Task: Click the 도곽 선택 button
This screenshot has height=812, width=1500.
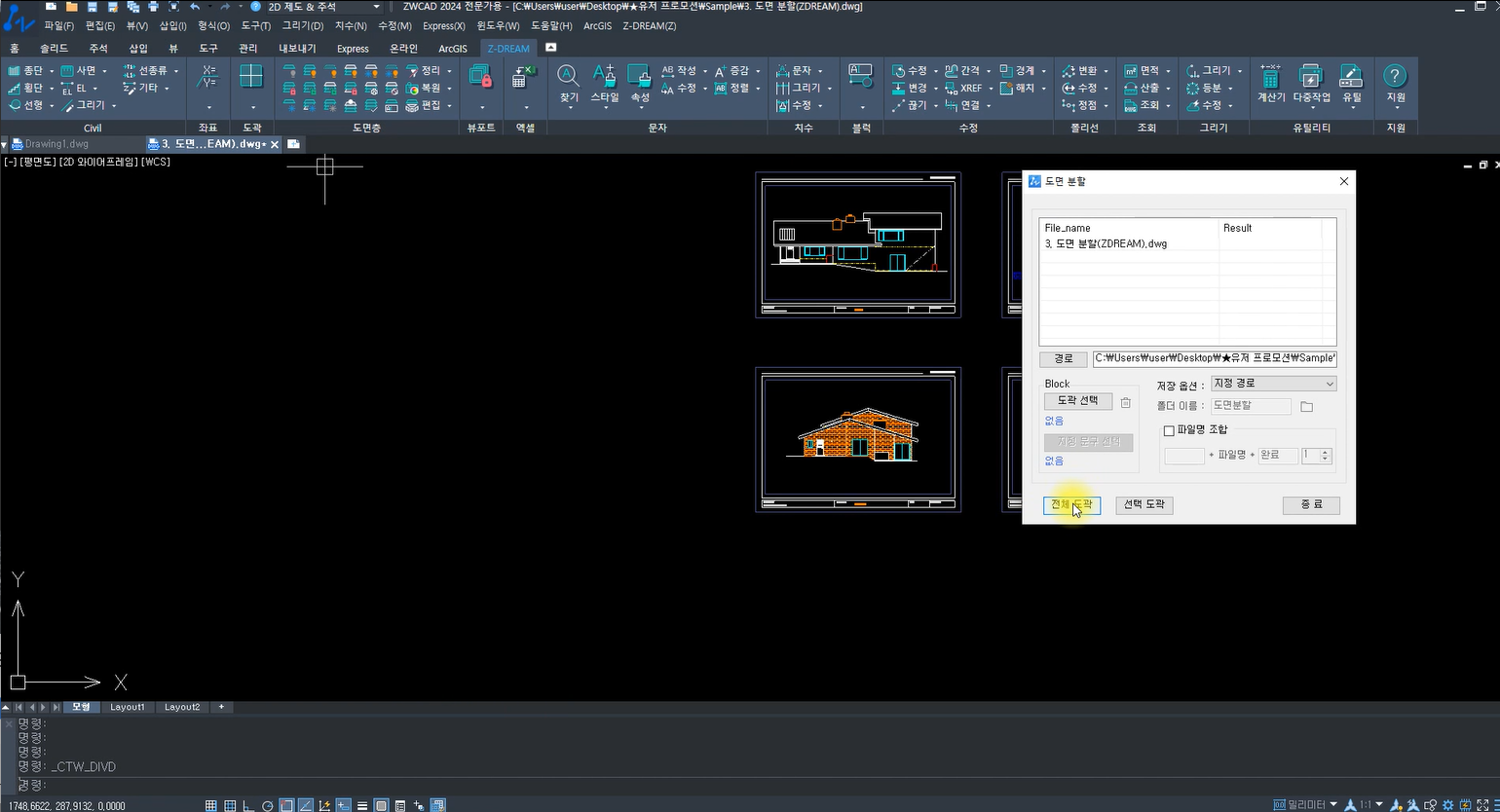Action: coord(1077,401)
